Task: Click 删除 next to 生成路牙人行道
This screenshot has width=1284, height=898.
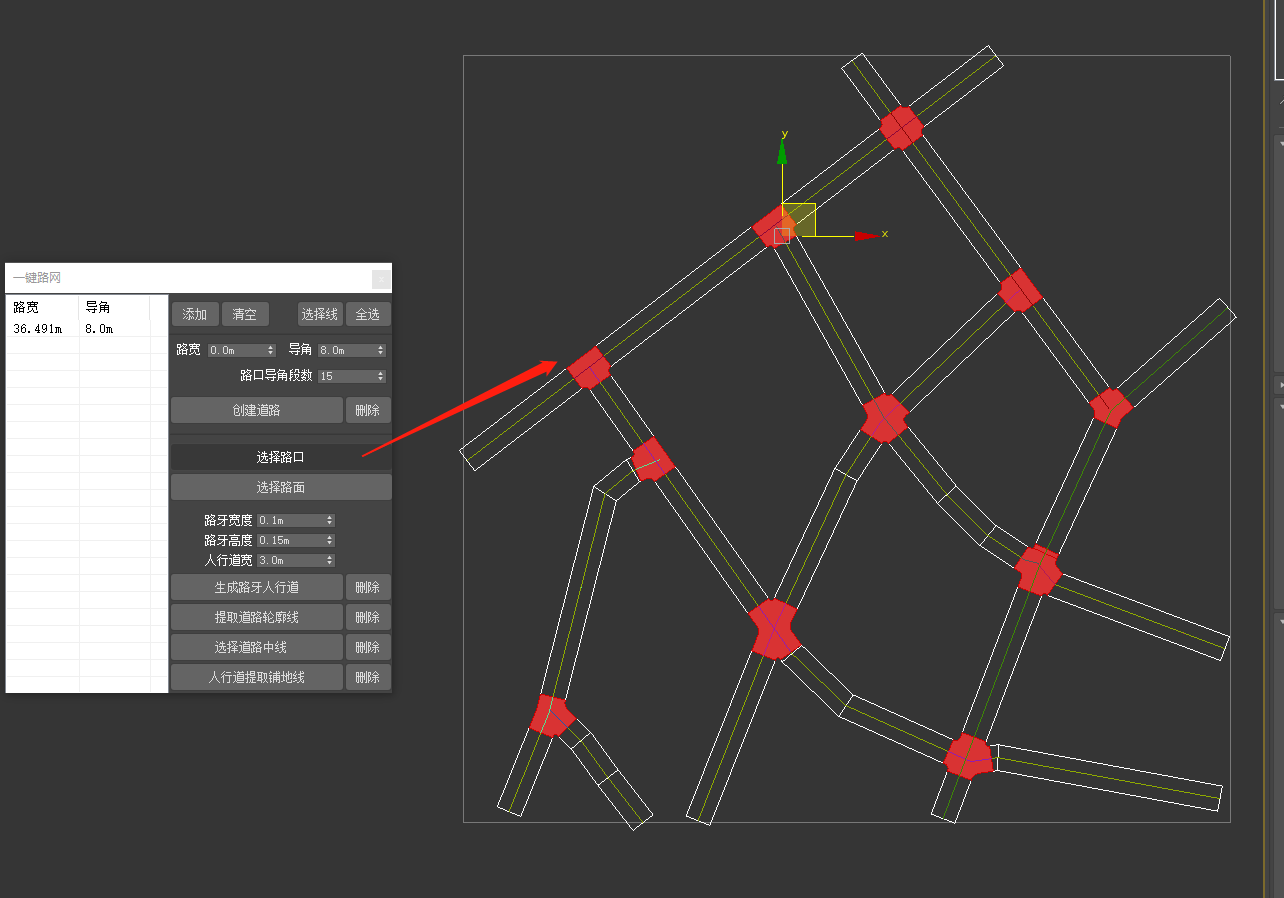Action: (368, 587)
